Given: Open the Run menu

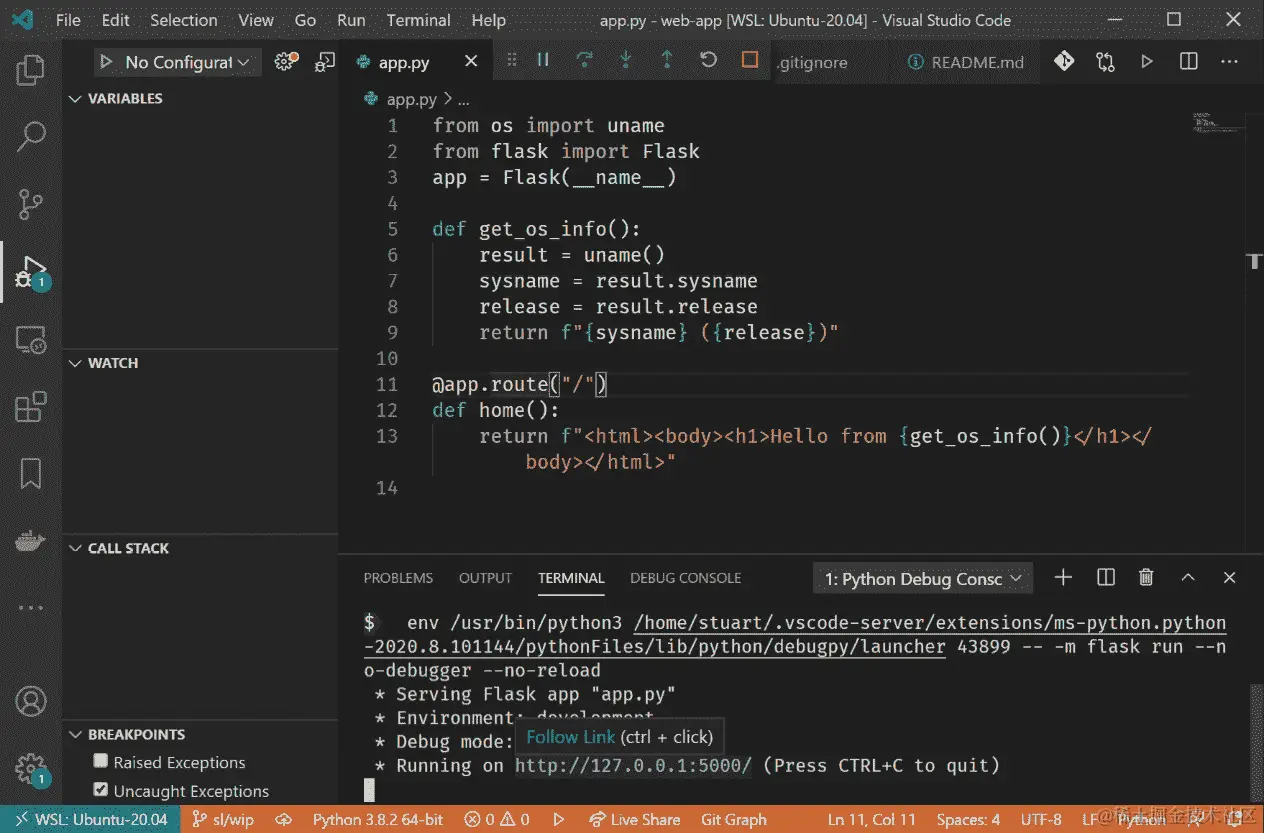Looking at the screenshot, I should coord(351,20).
